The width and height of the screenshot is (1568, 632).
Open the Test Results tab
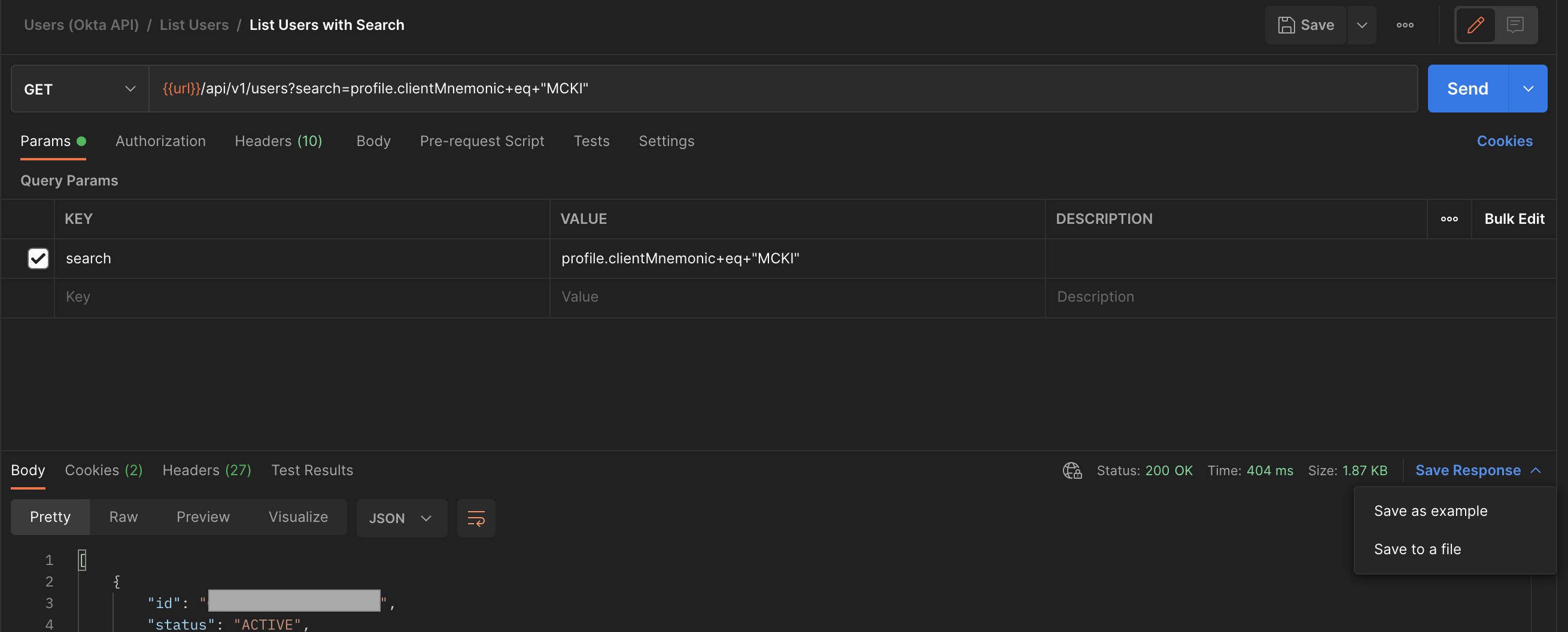point(312,470)
